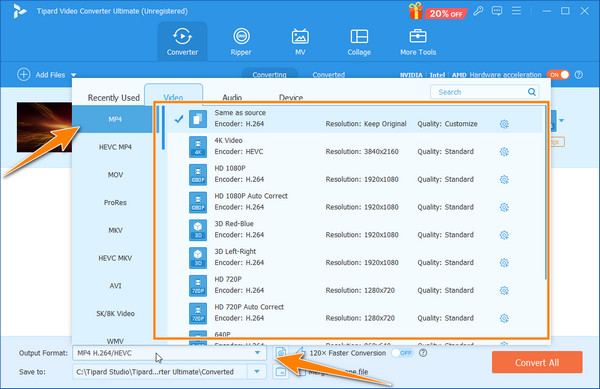
Task: Switch to the Device tab
Action: point(291,97)
